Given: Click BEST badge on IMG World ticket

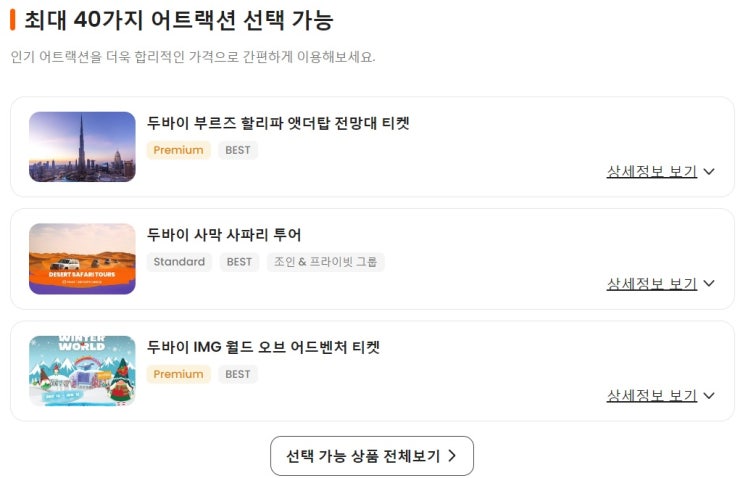Looking at the screenshot, I should [x=238, y=374].
